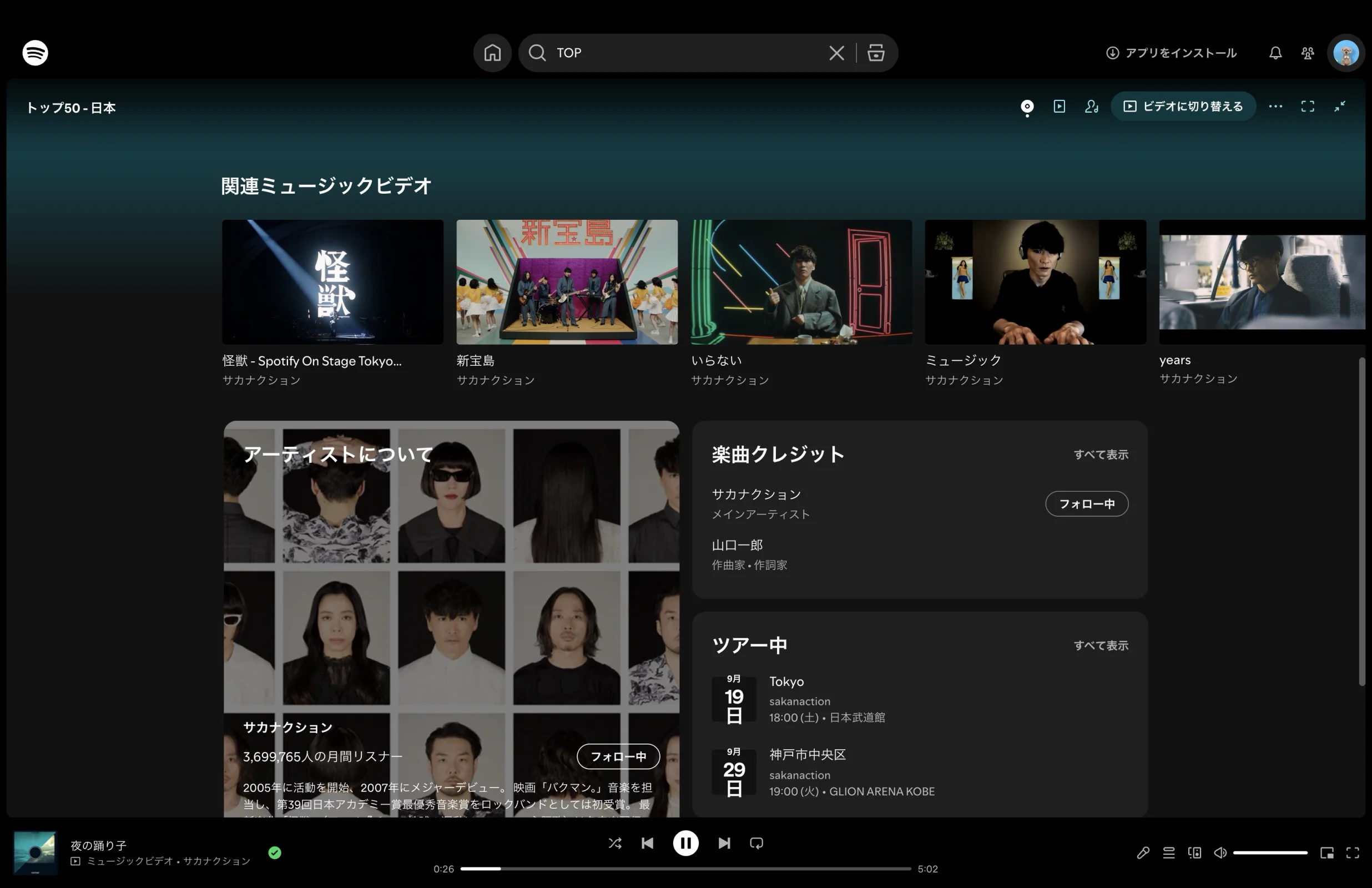
Task: Open the three-dot more options menu
Action: (1275, 106)
